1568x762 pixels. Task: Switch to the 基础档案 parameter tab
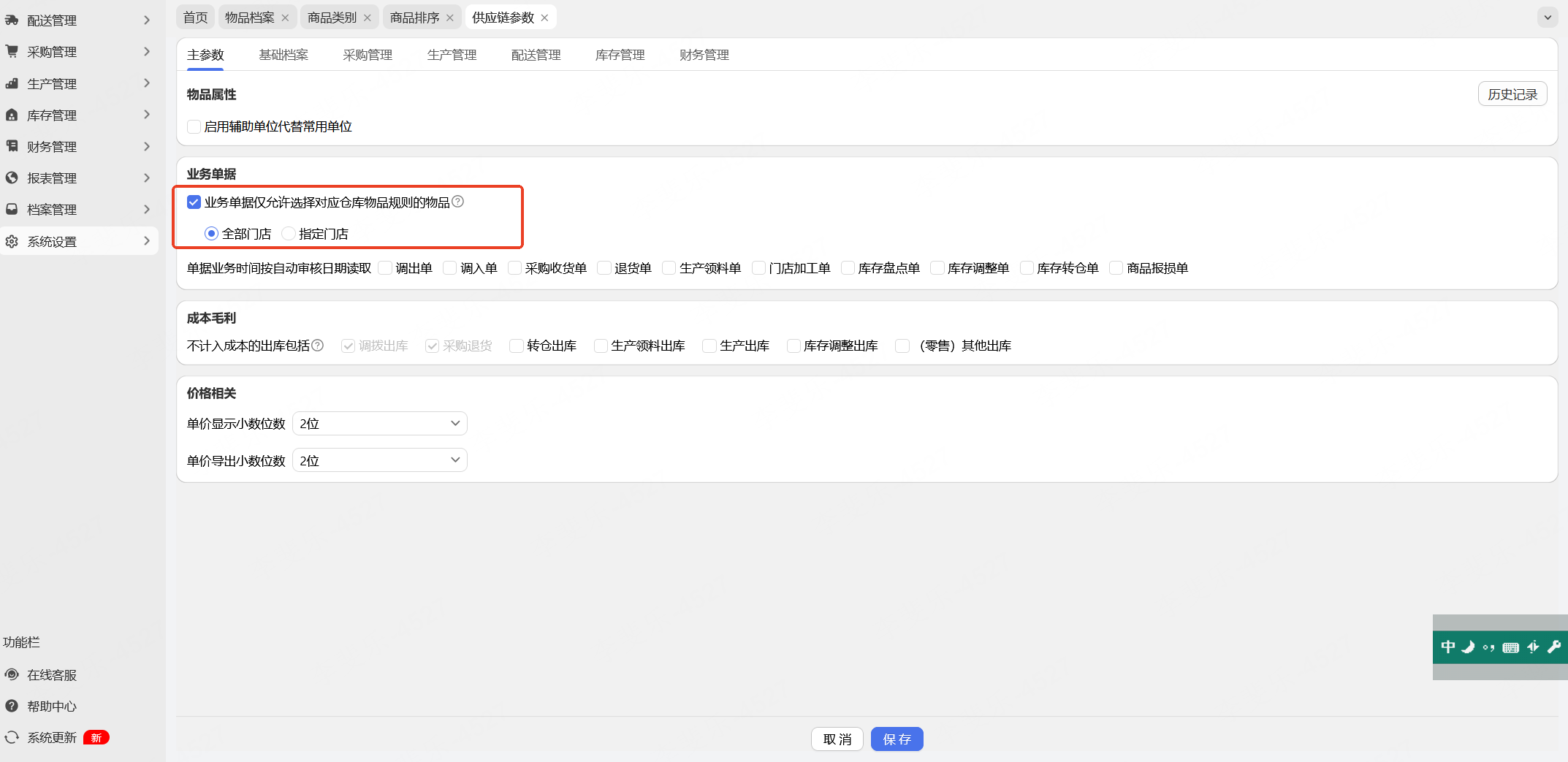click(x=283, y=55)
